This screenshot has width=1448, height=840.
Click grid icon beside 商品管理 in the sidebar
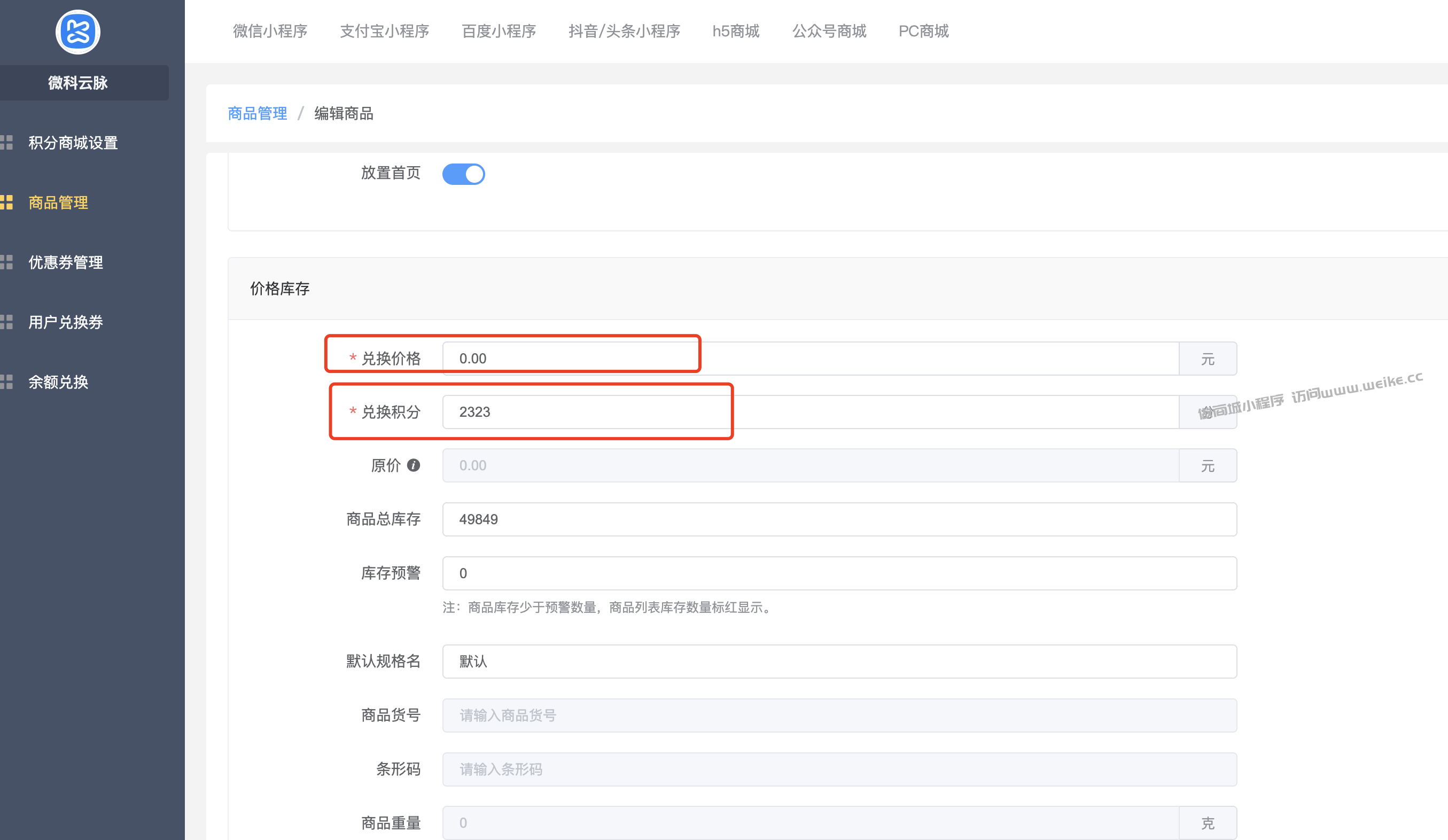point(6,202)
